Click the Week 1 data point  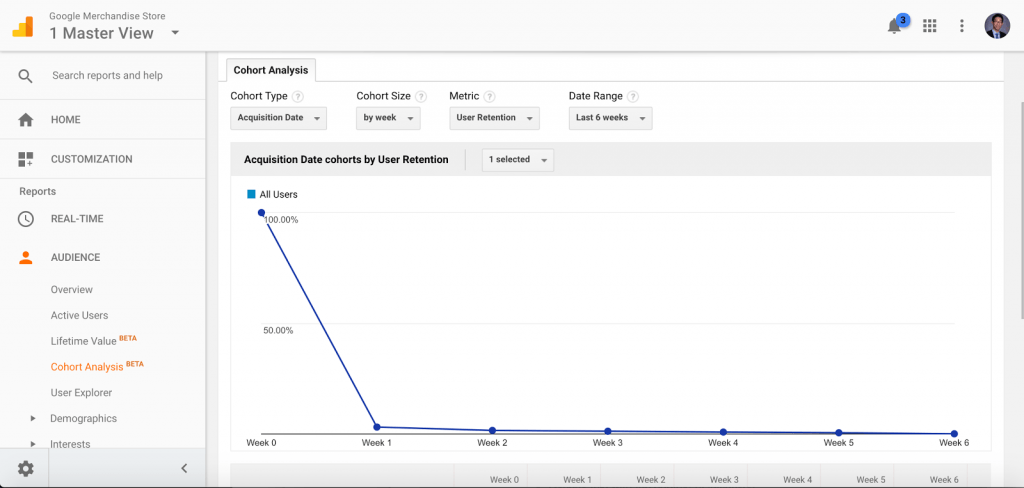coord(377,427)
